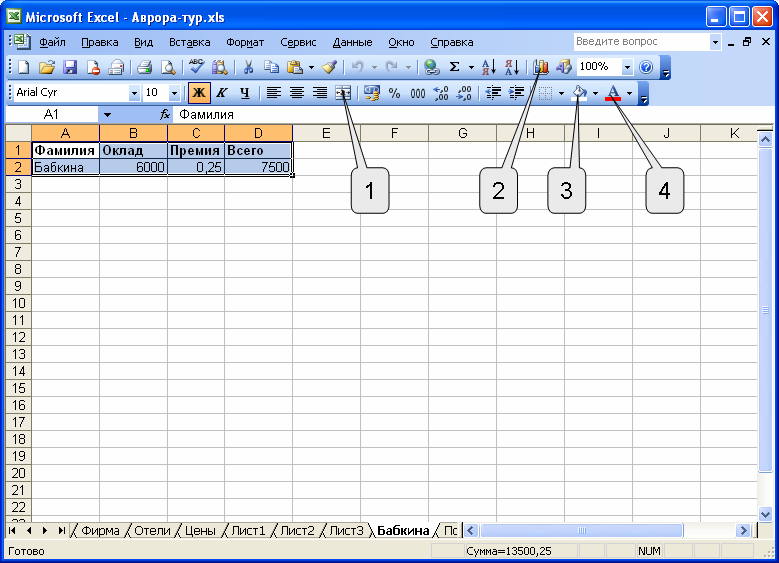Click the Sort Ascending icon
Viewport: 779px width, 563px height.
[x=488, y=67]
